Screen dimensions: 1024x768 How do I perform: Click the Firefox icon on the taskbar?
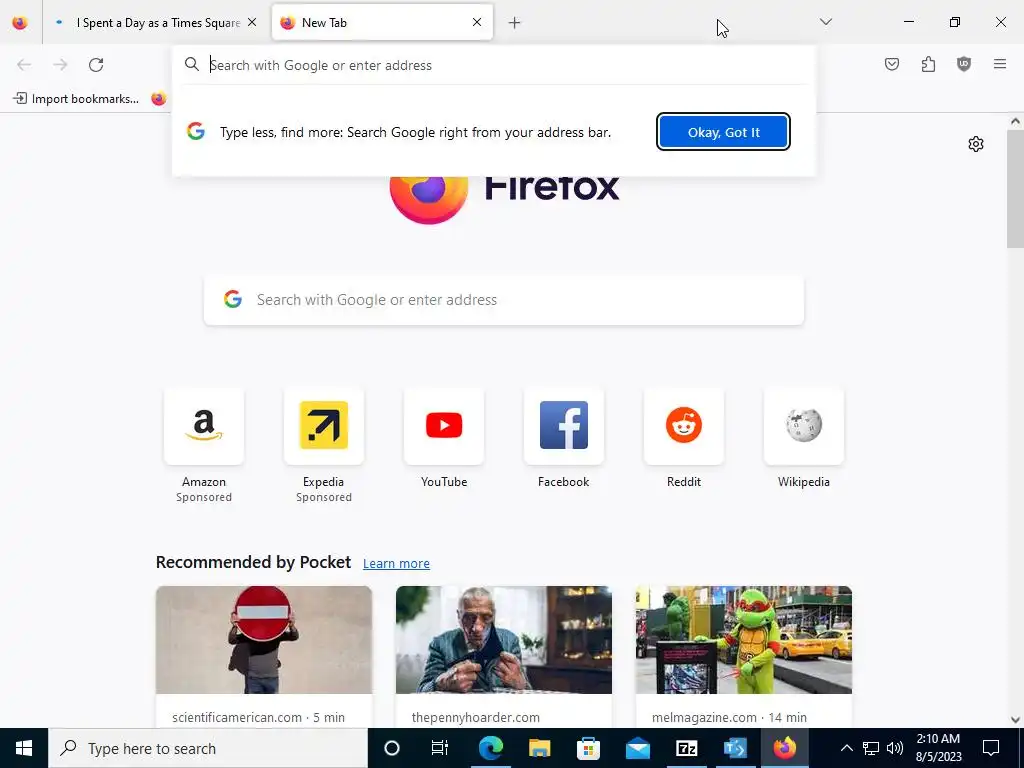(x=784, y=748)
